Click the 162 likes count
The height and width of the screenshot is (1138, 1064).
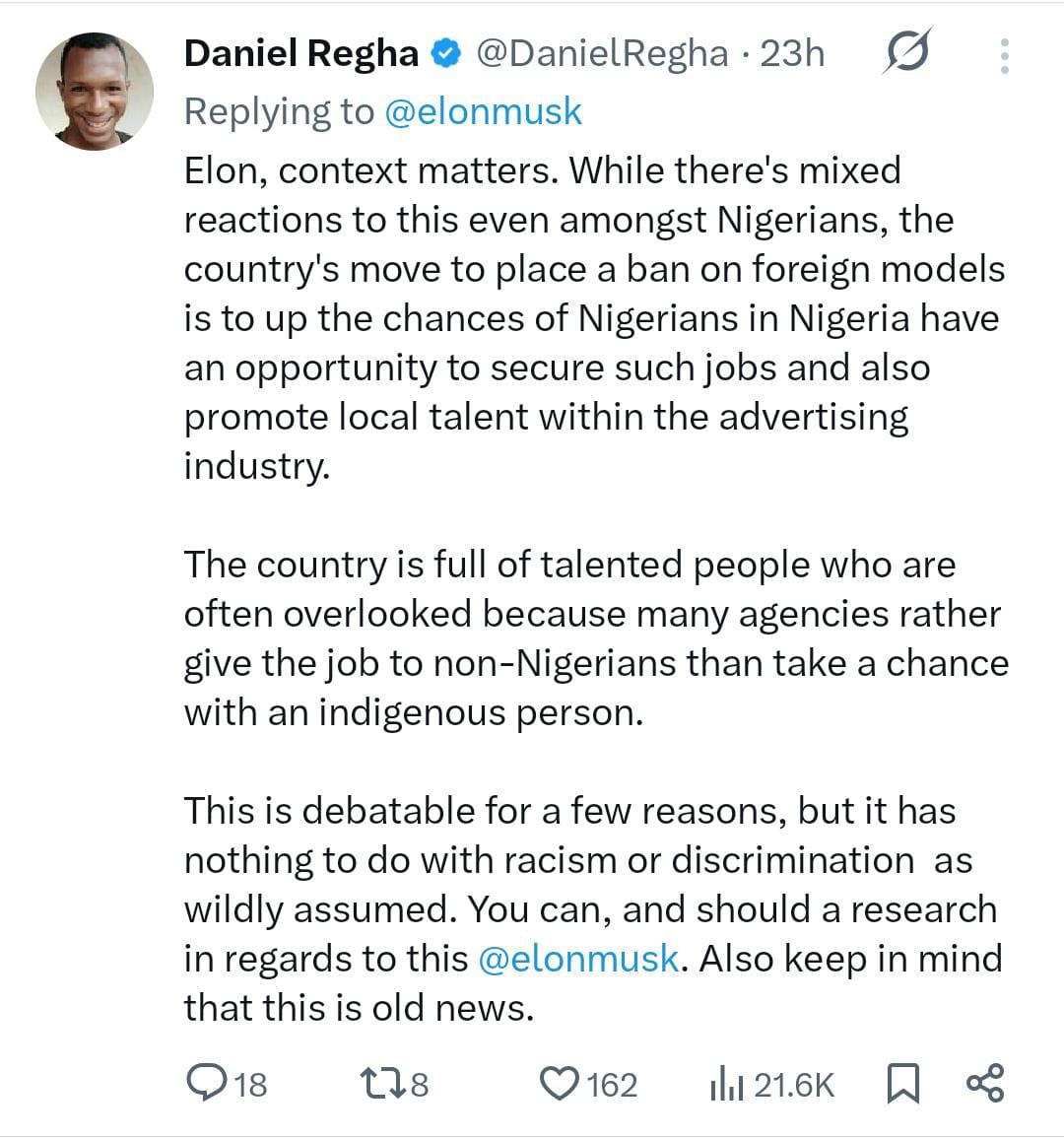pos(612,1085)
